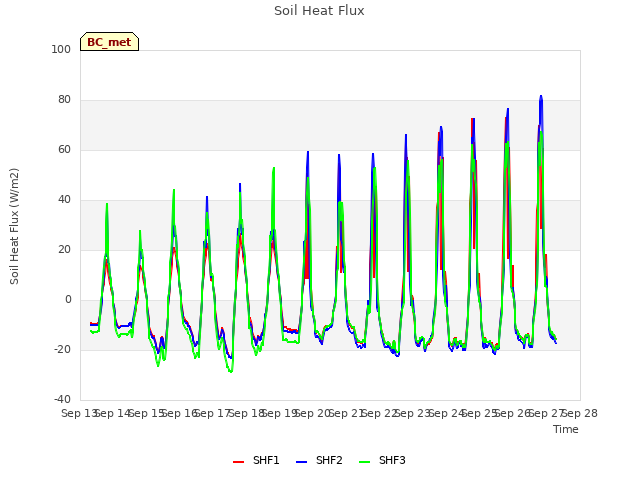The width and height of the screenshot is (640, 480).
Task: Click the Time axis label
Action: click(566, 429)
